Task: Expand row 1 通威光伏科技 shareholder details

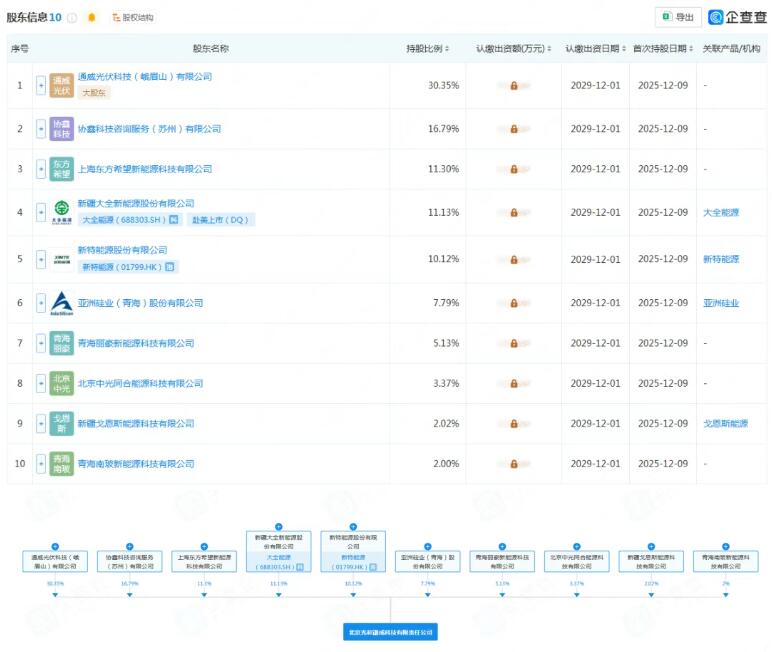Action: pos(41,85)
